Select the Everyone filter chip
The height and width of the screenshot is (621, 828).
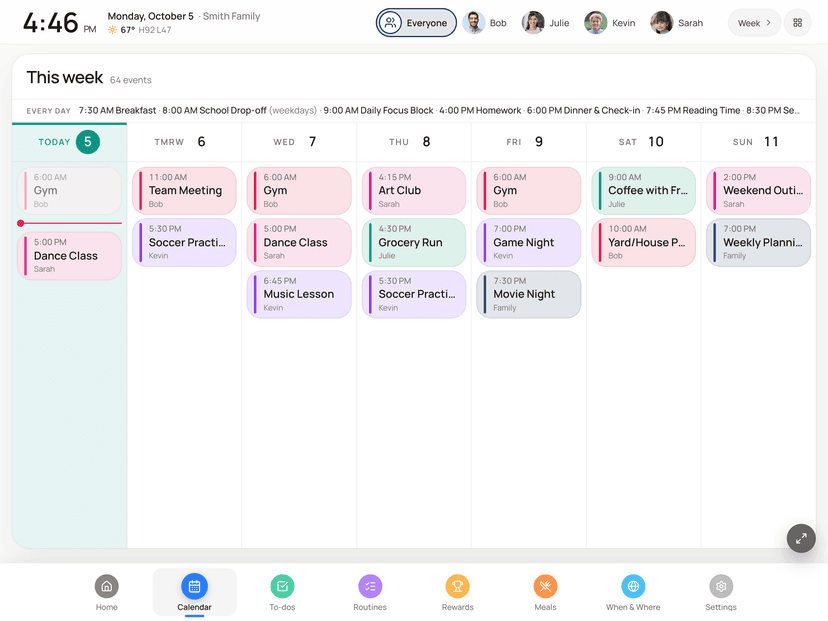coord(416,23)
